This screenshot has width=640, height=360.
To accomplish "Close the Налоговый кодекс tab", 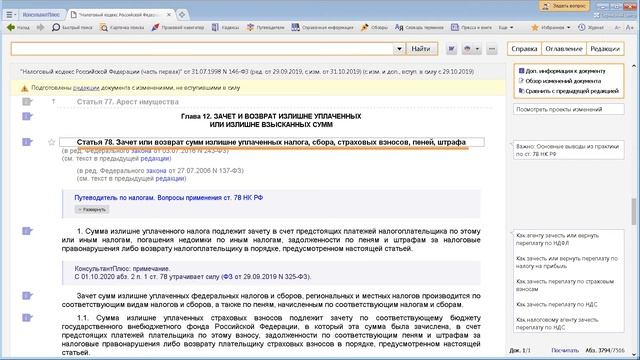I will click(169, 14).
